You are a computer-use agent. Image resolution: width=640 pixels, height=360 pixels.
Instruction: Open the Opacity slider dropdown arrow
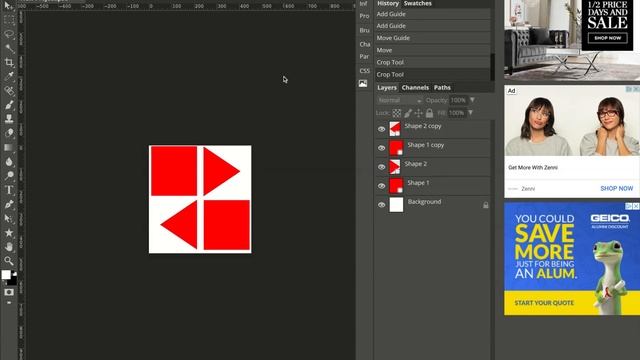[x=472, y=100]
